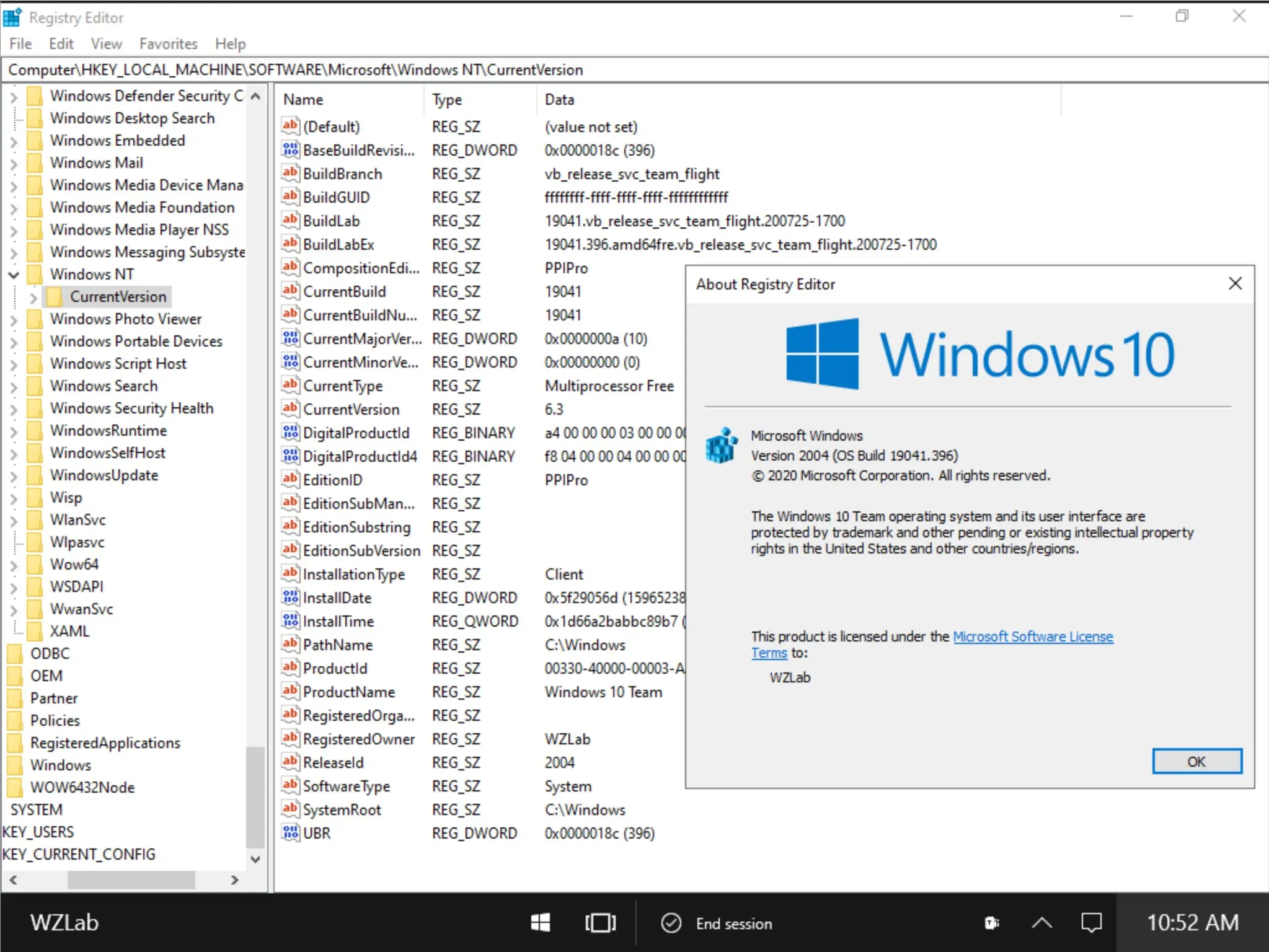The width and height of the screenshot is (1269, 952).
Task: Expand the Windows Defender Security Center node
Action: click(x=14, y=96)
